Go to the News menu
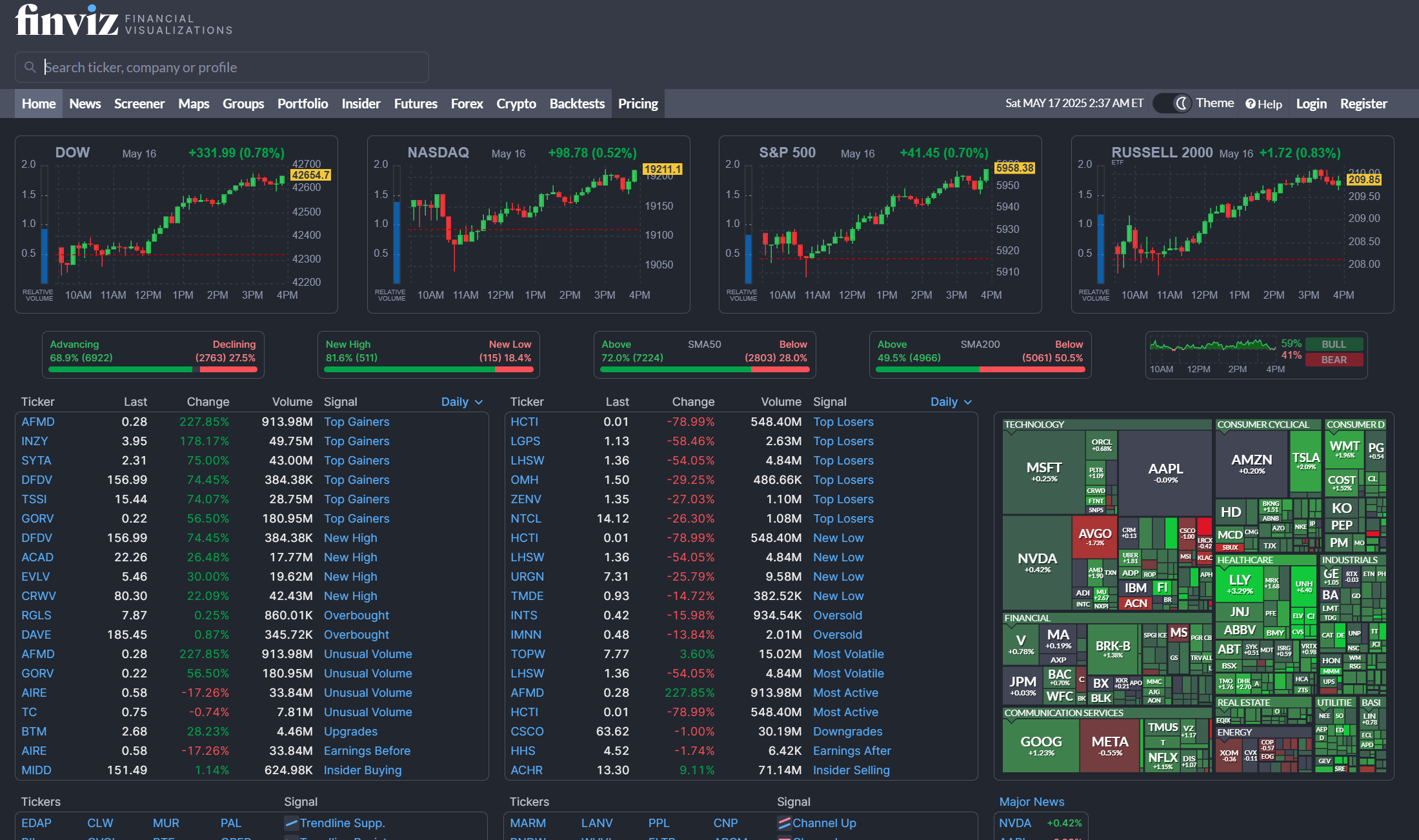This screenshot has height=840, width=1419. [x=85, y=104]
